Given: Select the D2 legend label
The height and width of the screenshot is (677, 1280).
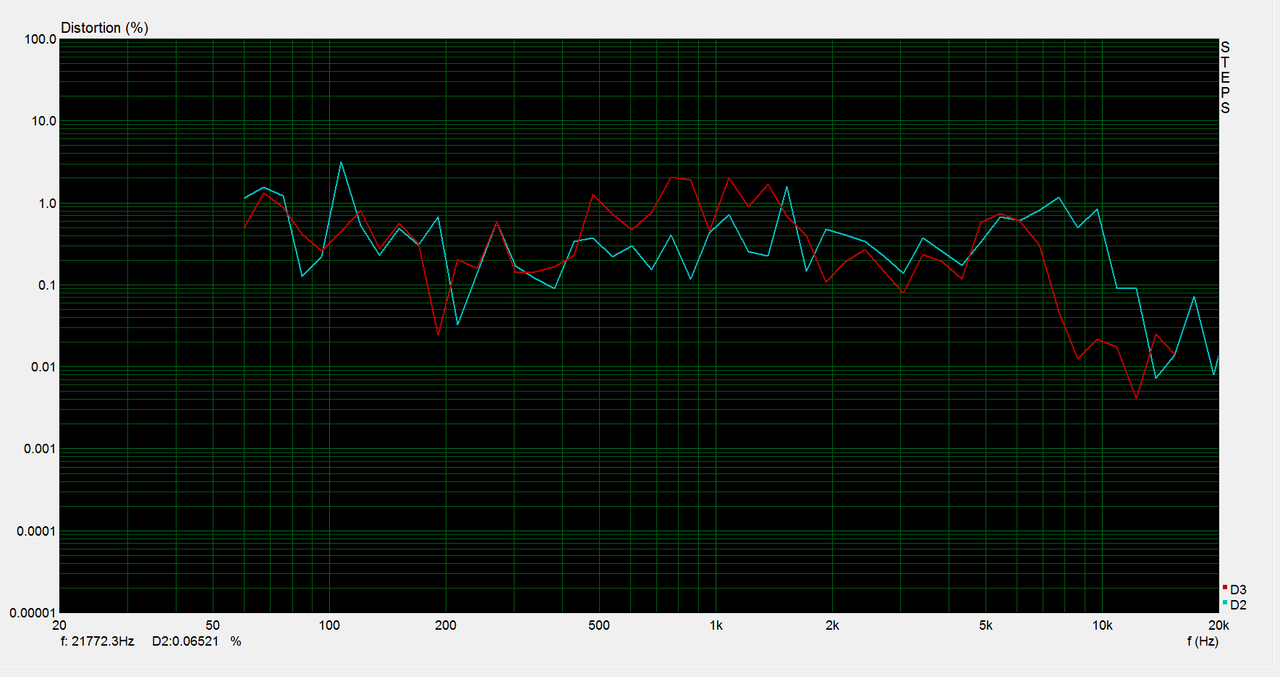Looking at the screenshot, I should click(1238, 605).
